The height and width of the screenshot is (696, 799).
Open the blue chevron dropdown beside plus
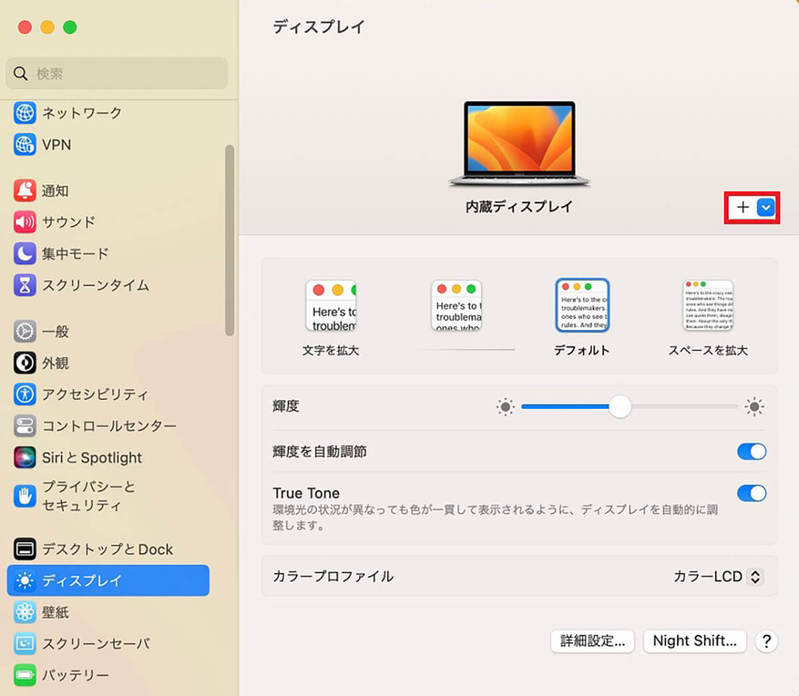[766, 207]
